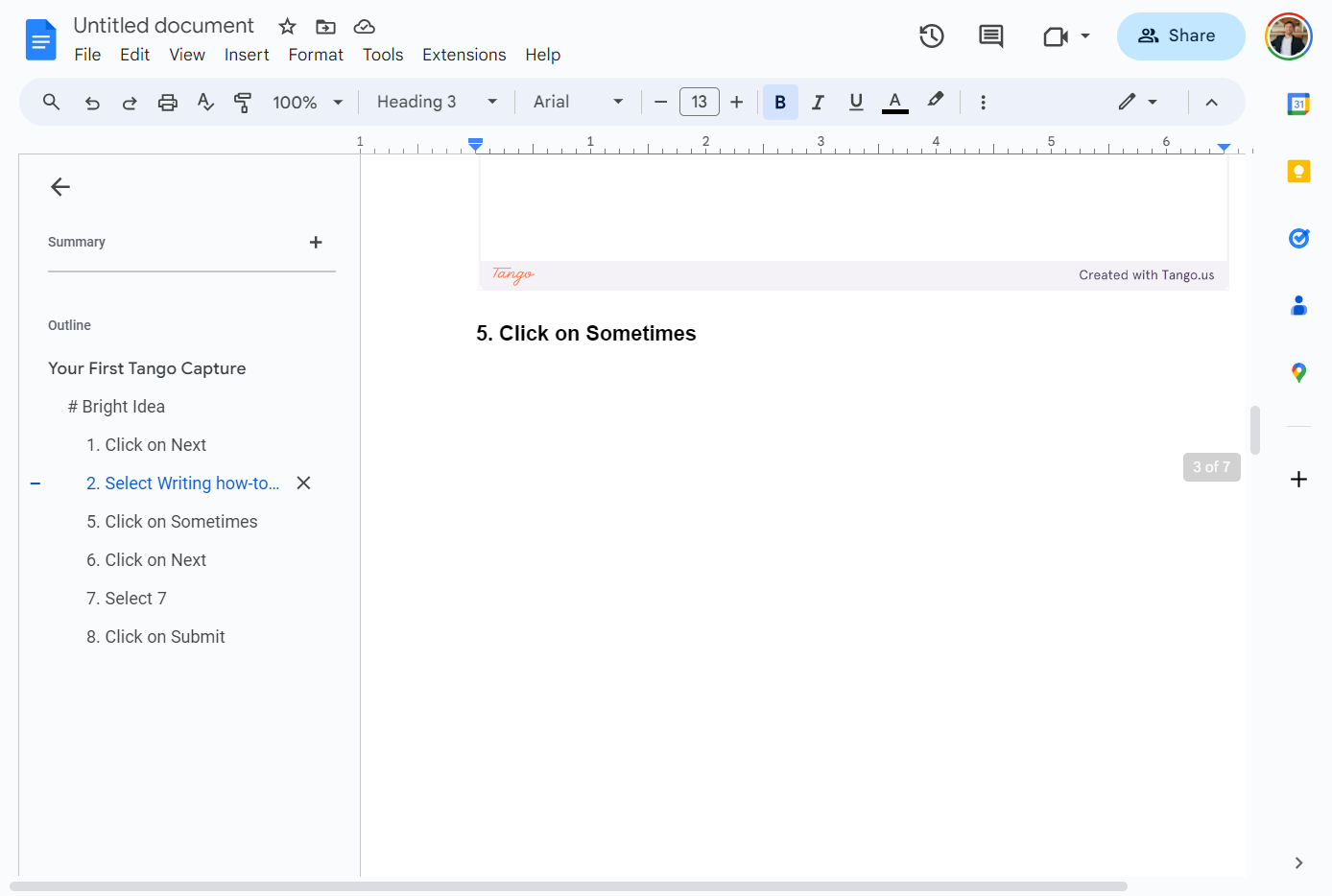
Task: Click the '5. Click on Sometimes' heading text
Action: tap(586, 334)
